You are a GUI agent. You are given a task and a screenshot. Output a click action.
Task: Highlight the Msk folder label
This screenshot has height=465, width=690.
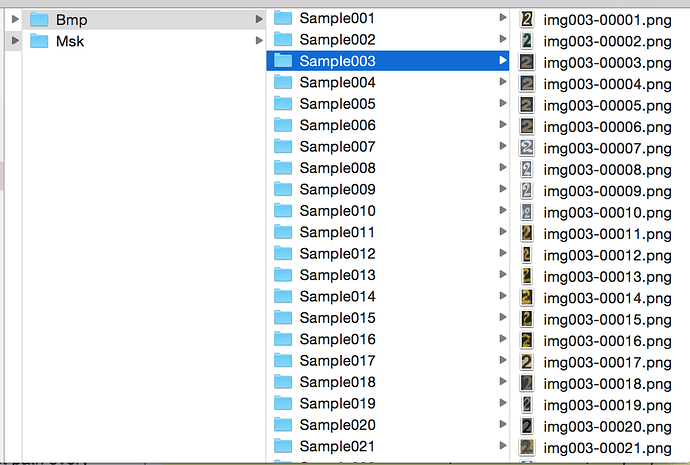pos(70,41)
